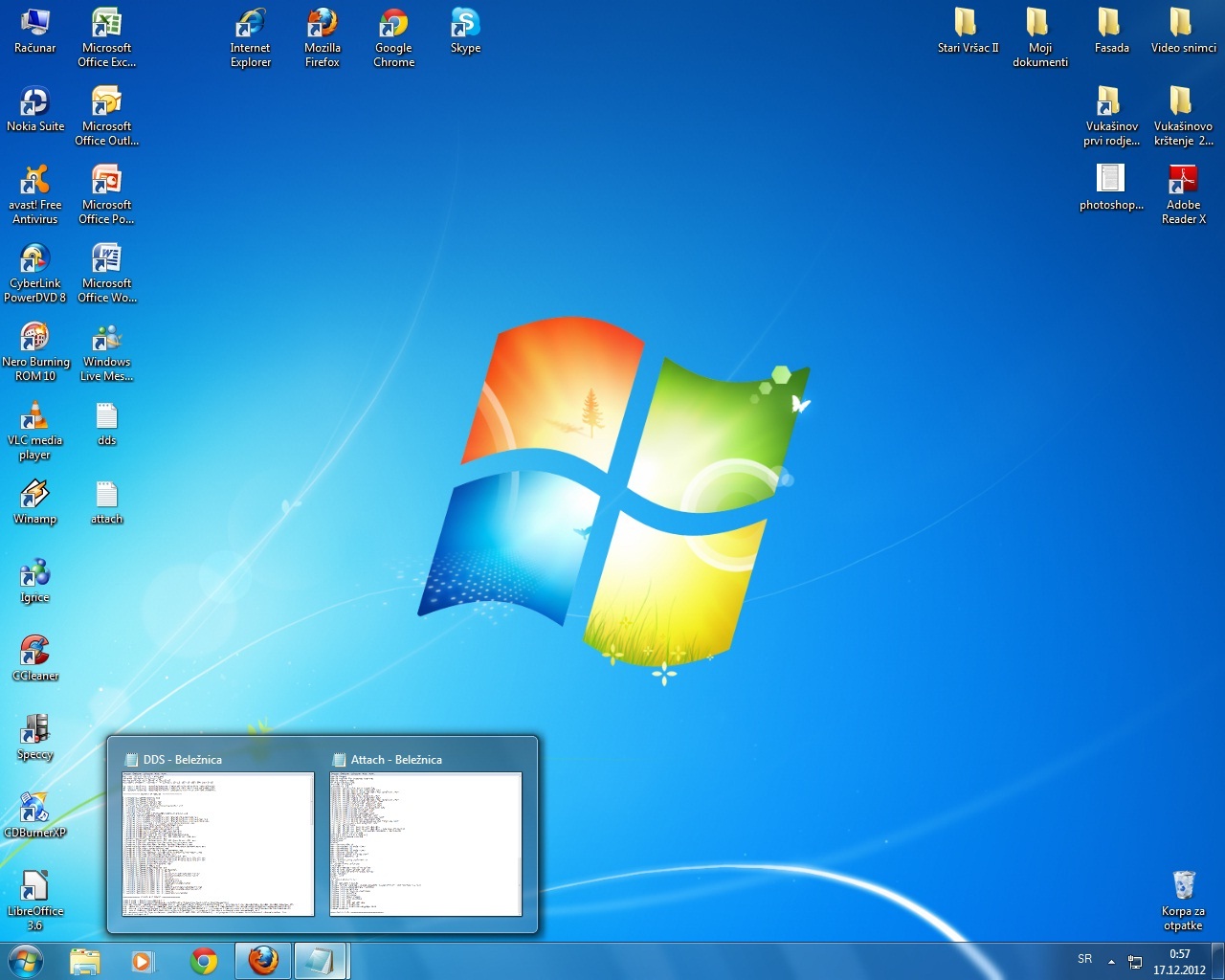This screenshot has height=980, width=1225.
Task: Click the taskbar clock showing 0:57
Action: [1179, 961]
